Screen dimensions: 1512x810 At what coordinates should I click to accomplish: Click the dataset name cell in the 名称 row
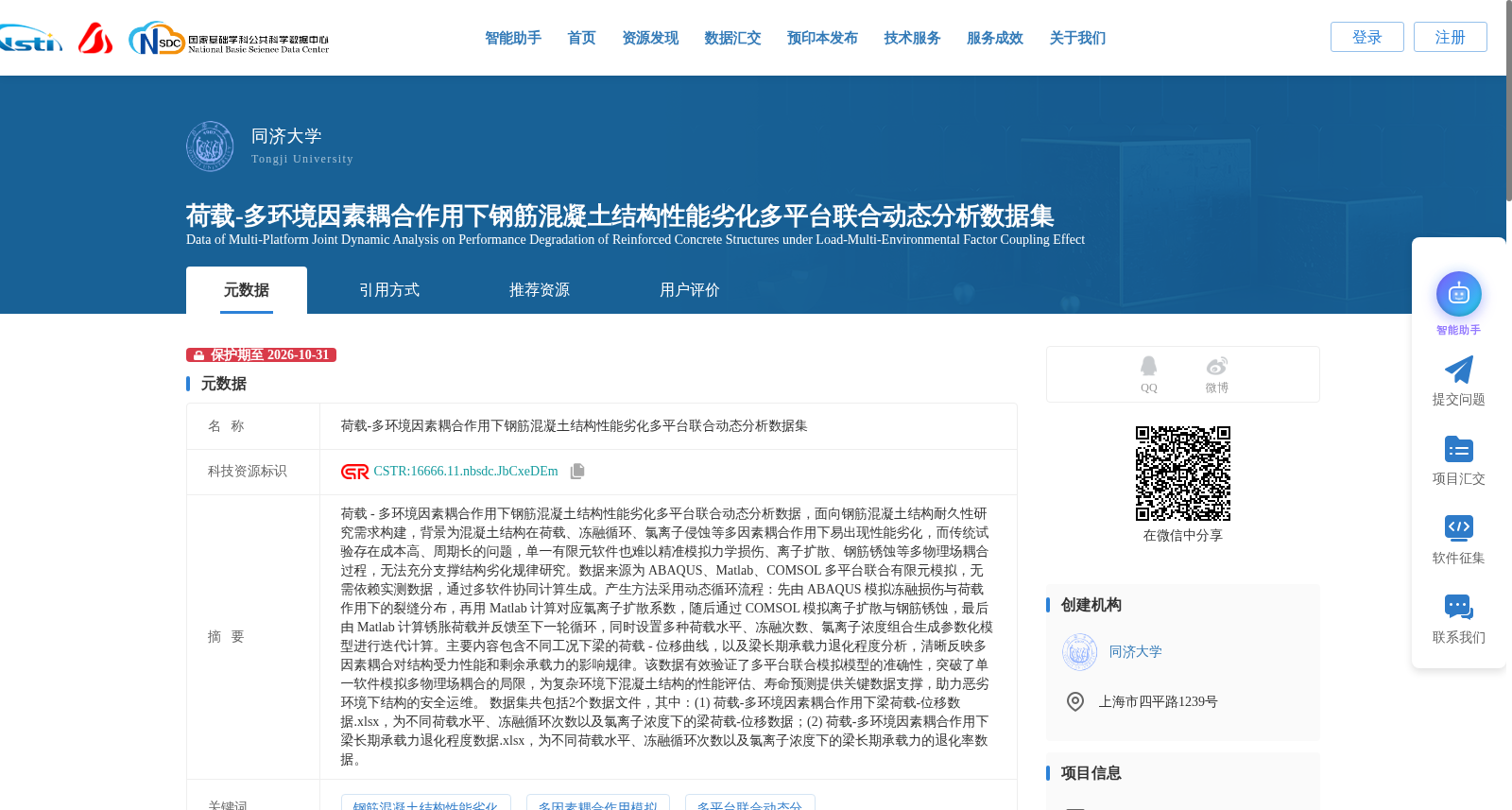coord(669,426)
